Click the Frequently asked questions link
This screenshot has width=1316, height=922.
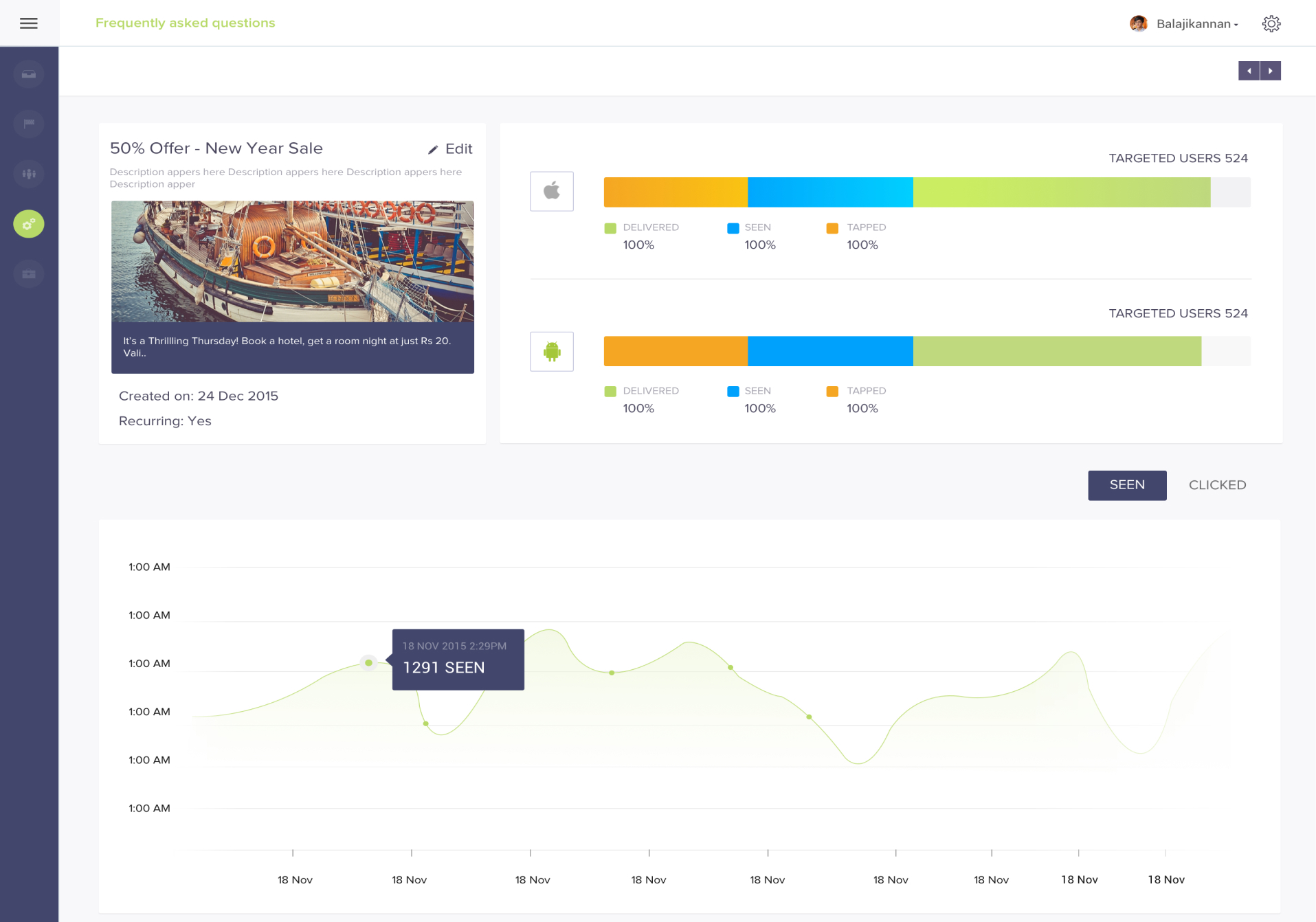[x=185, y=23]
